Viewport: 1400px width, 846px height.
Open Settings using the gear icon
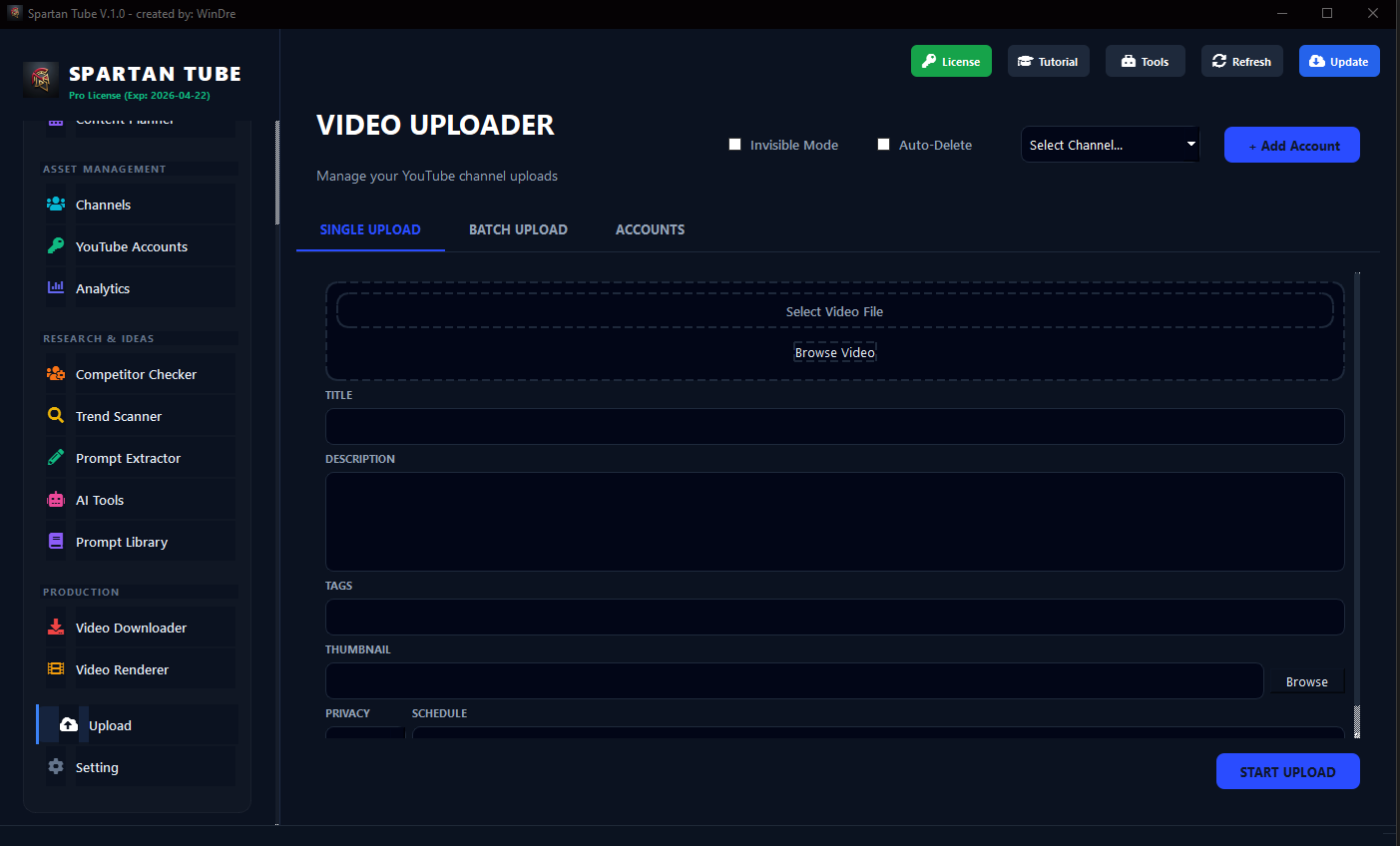pyautogui.click(x=56, y=766)
